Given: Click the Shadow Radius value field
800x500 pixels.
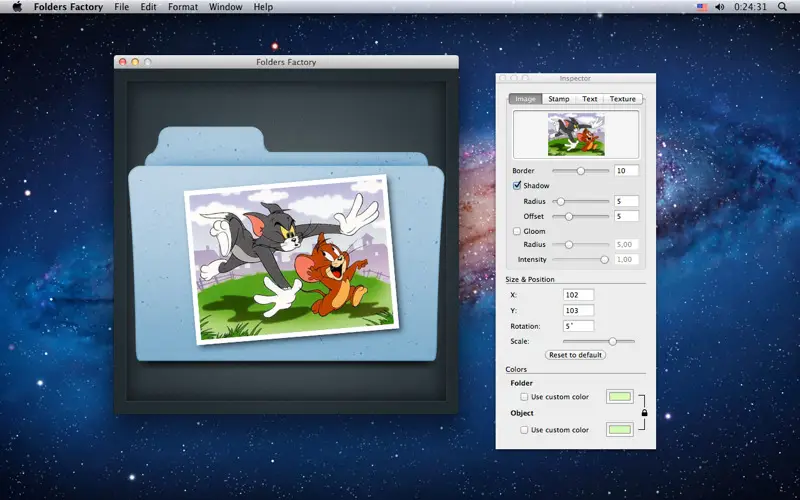Looking at the screenshot, I should pos(627,201).
